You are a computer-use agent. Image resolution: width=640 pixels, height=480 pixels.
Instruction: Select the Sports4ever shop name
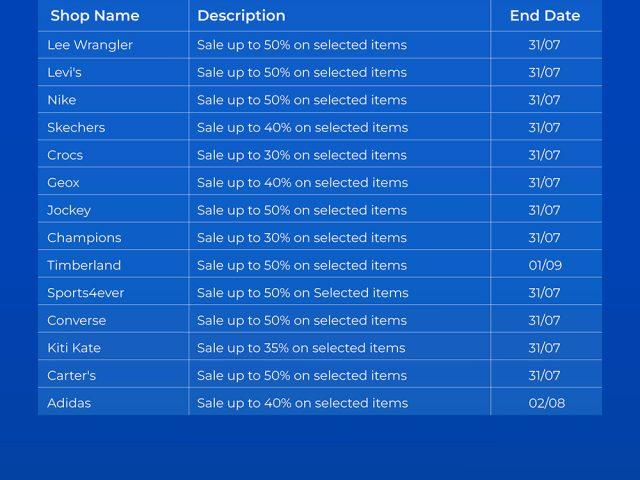(86, 293)
